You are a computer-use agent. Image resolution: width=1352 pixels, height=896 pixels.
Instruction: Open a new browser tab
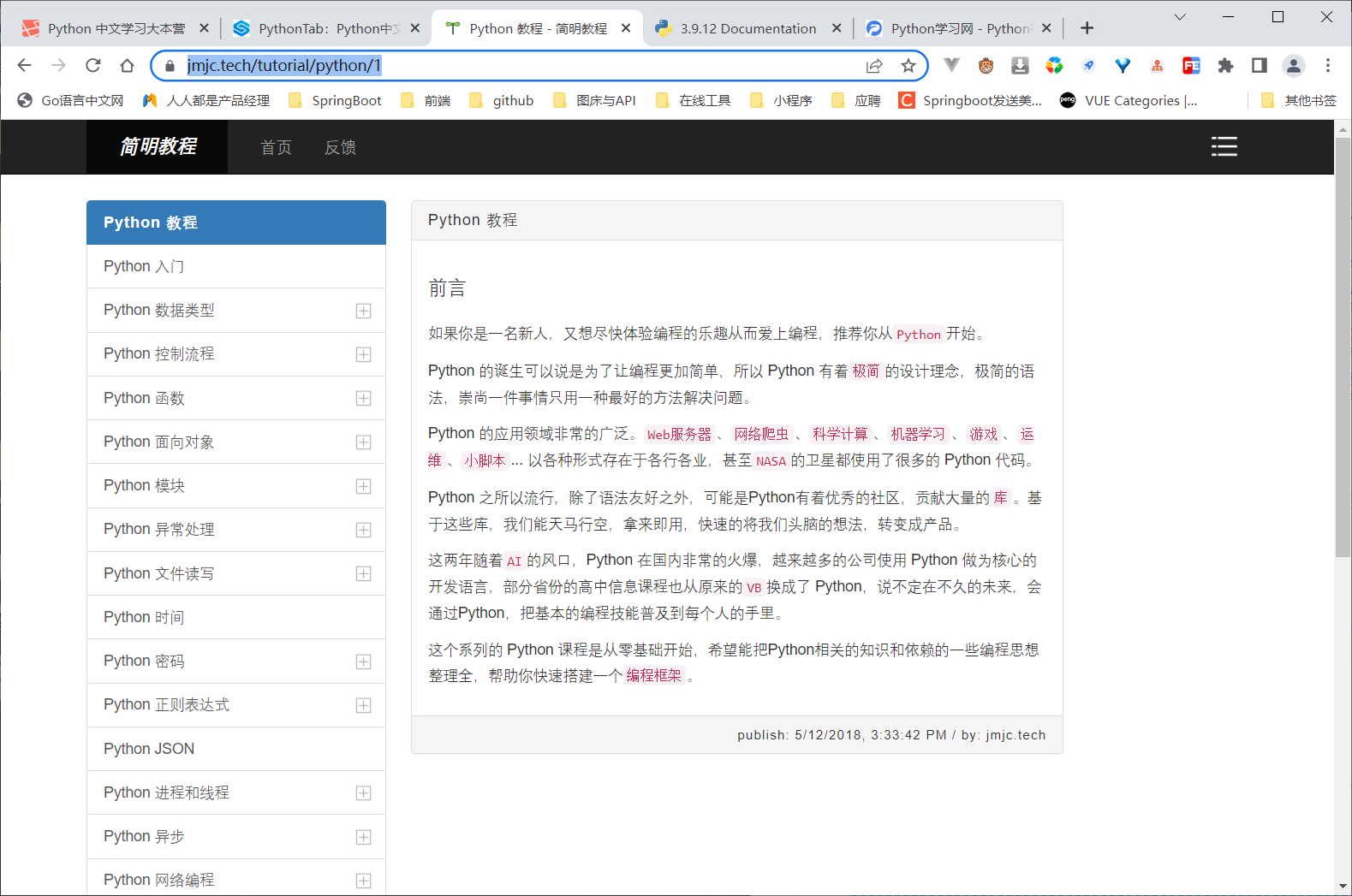click(1087, 28)
